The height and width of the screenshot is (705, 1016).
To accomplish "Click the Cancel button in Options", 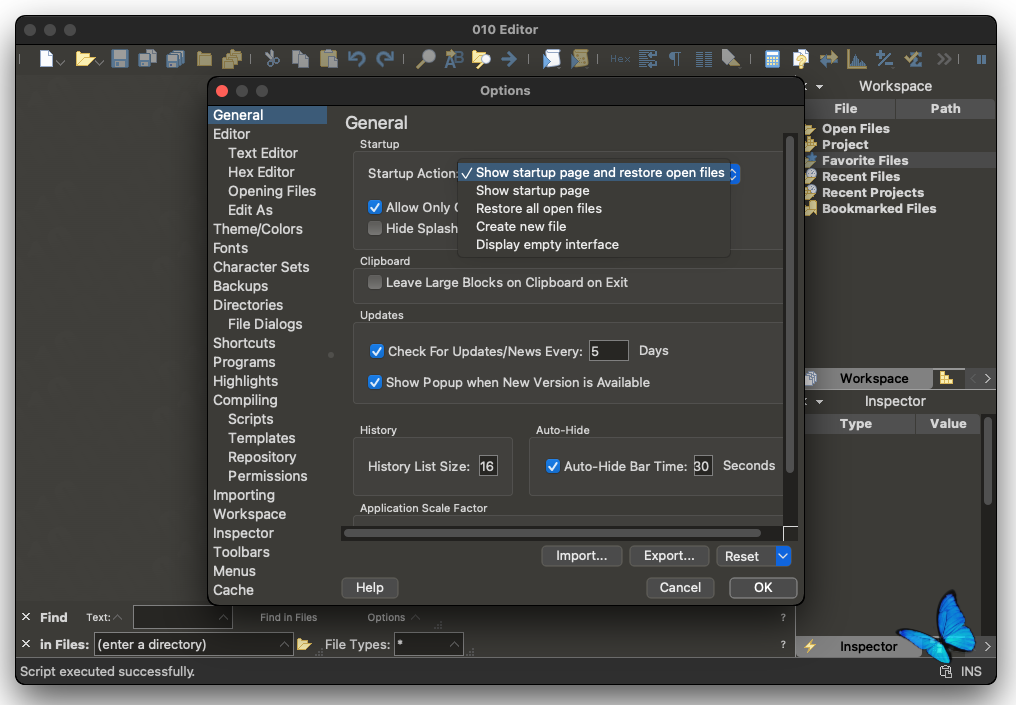I will coord(680,588).
